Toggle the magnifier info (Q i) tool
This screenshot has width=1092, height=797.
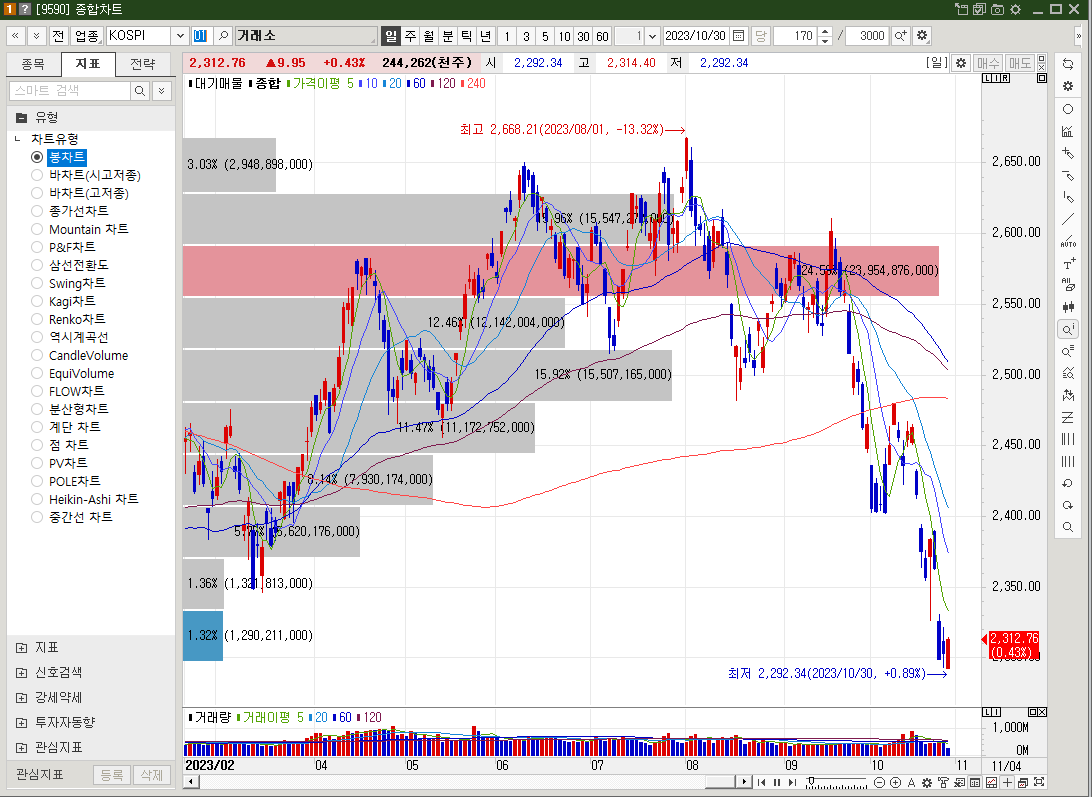coord(1068,330)
